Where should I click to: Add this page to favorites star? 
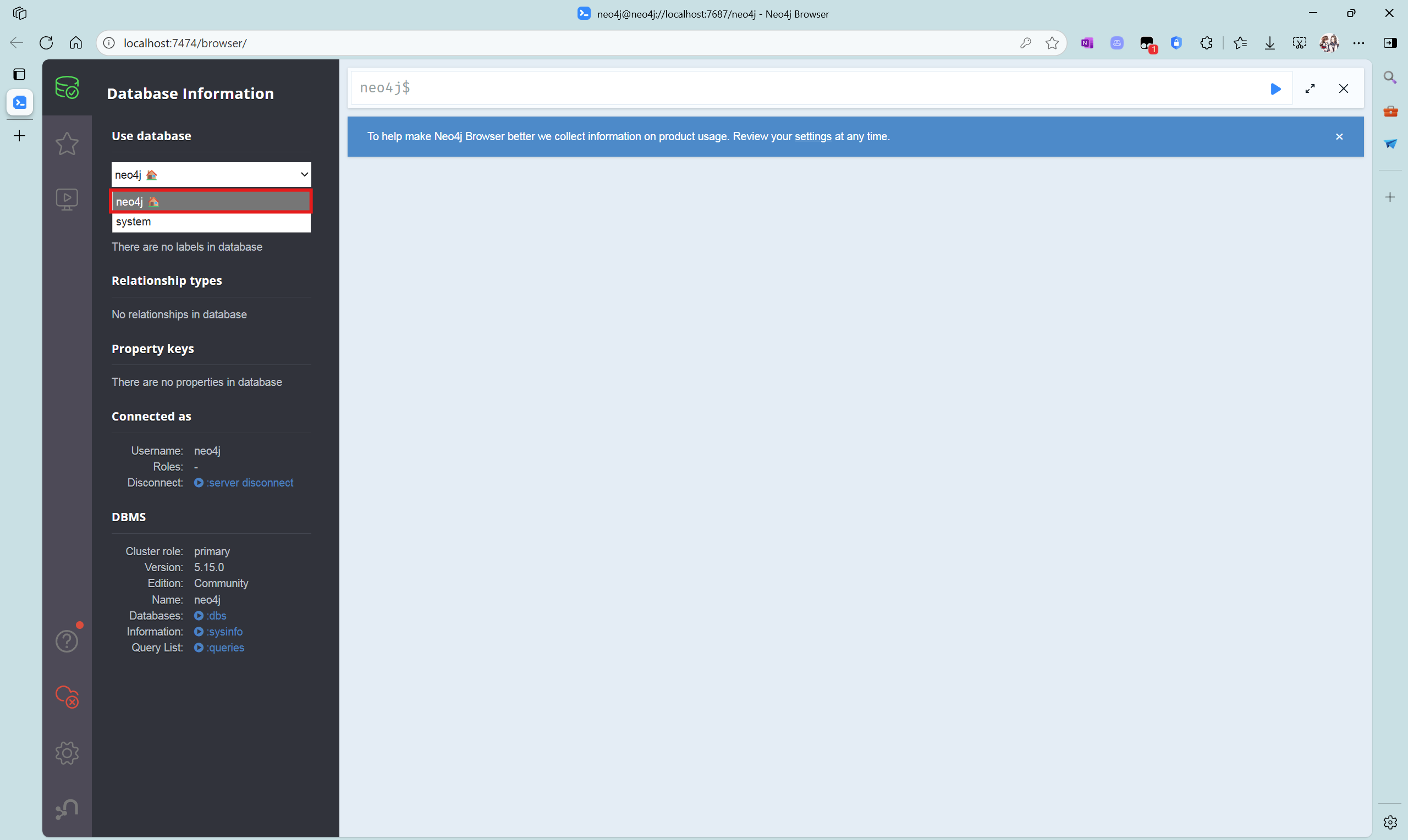[x=1052, y=43]
